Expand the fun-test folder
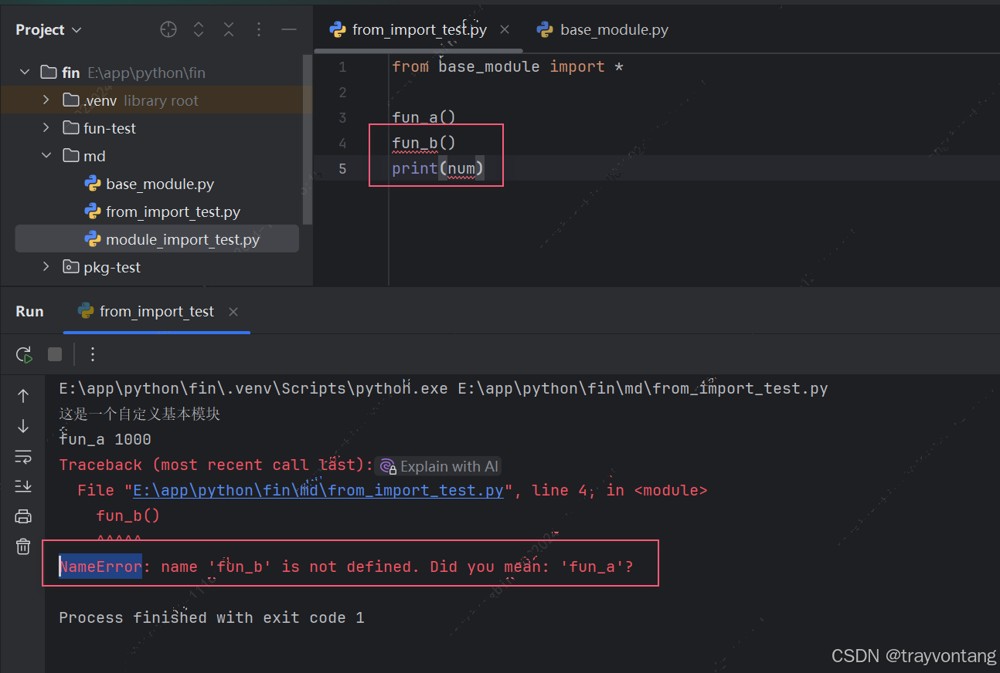Image resolution: width=1000 pixels, height=673 pixels. [46, 128]
